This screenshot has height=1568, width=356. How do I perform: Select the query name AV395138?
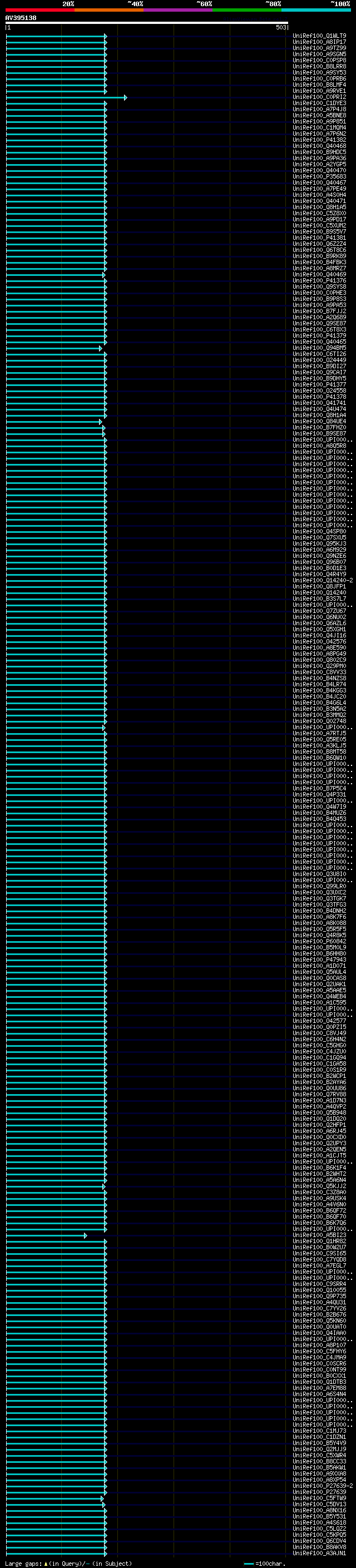(x=21, y=18)
